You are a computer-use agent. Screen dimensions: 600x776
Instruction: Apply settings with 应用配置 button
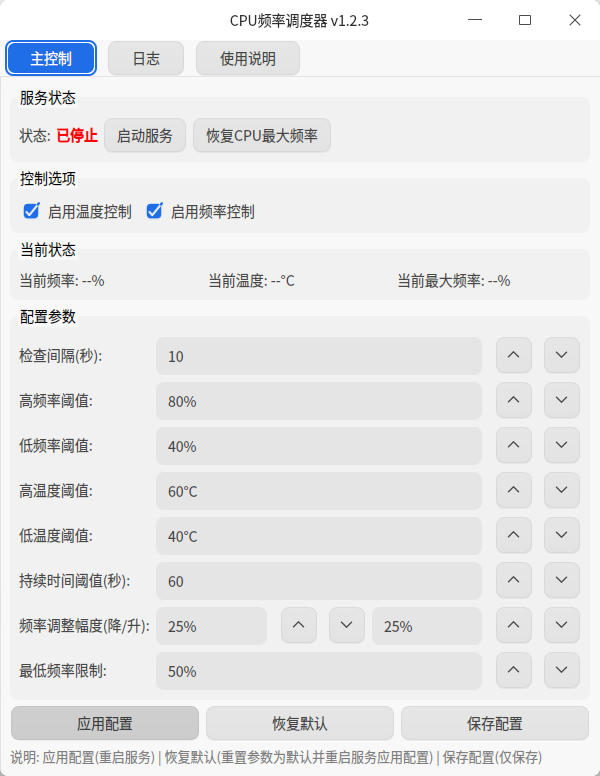[x=105, y=724]
